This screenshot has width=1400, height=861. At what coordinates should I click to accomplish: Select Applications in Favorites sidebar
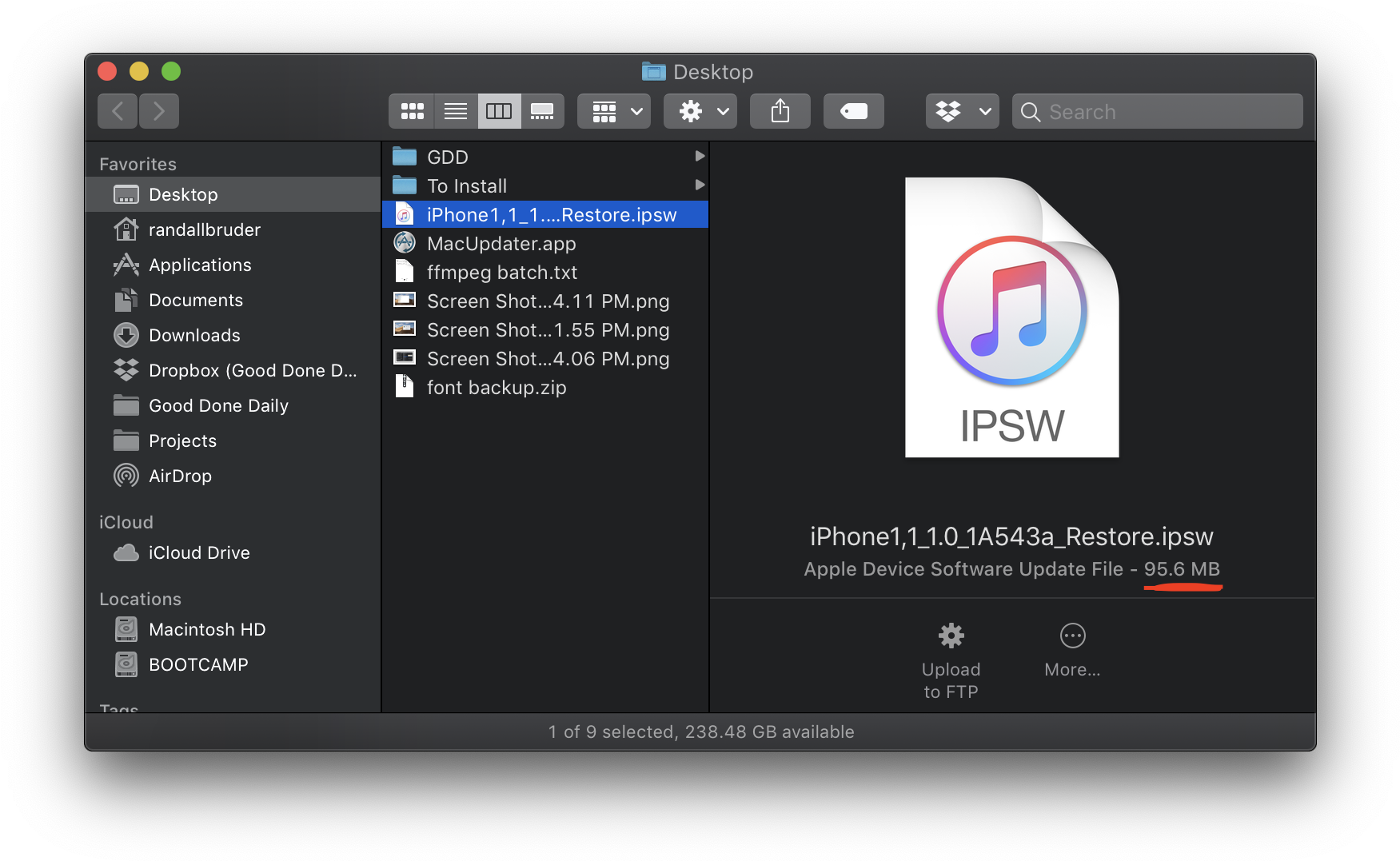click(x=200, y=265)
